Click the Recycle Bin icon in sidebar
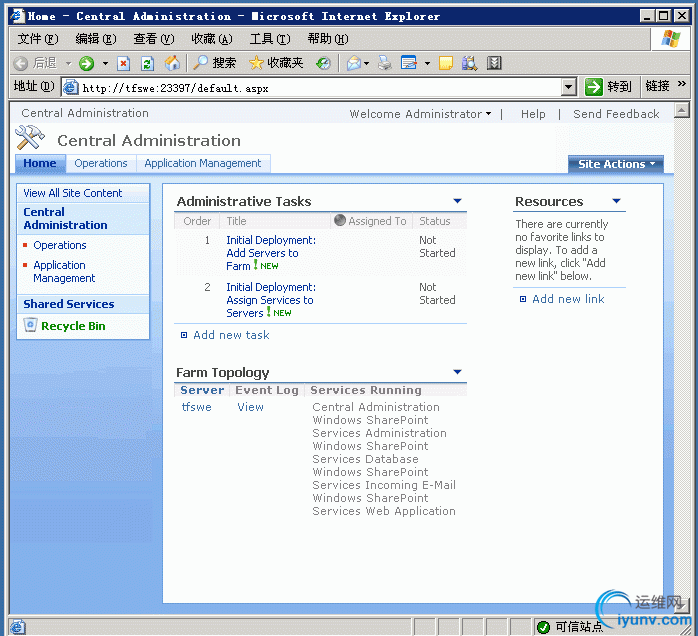 pyautogui.click(x=30, y=325)
